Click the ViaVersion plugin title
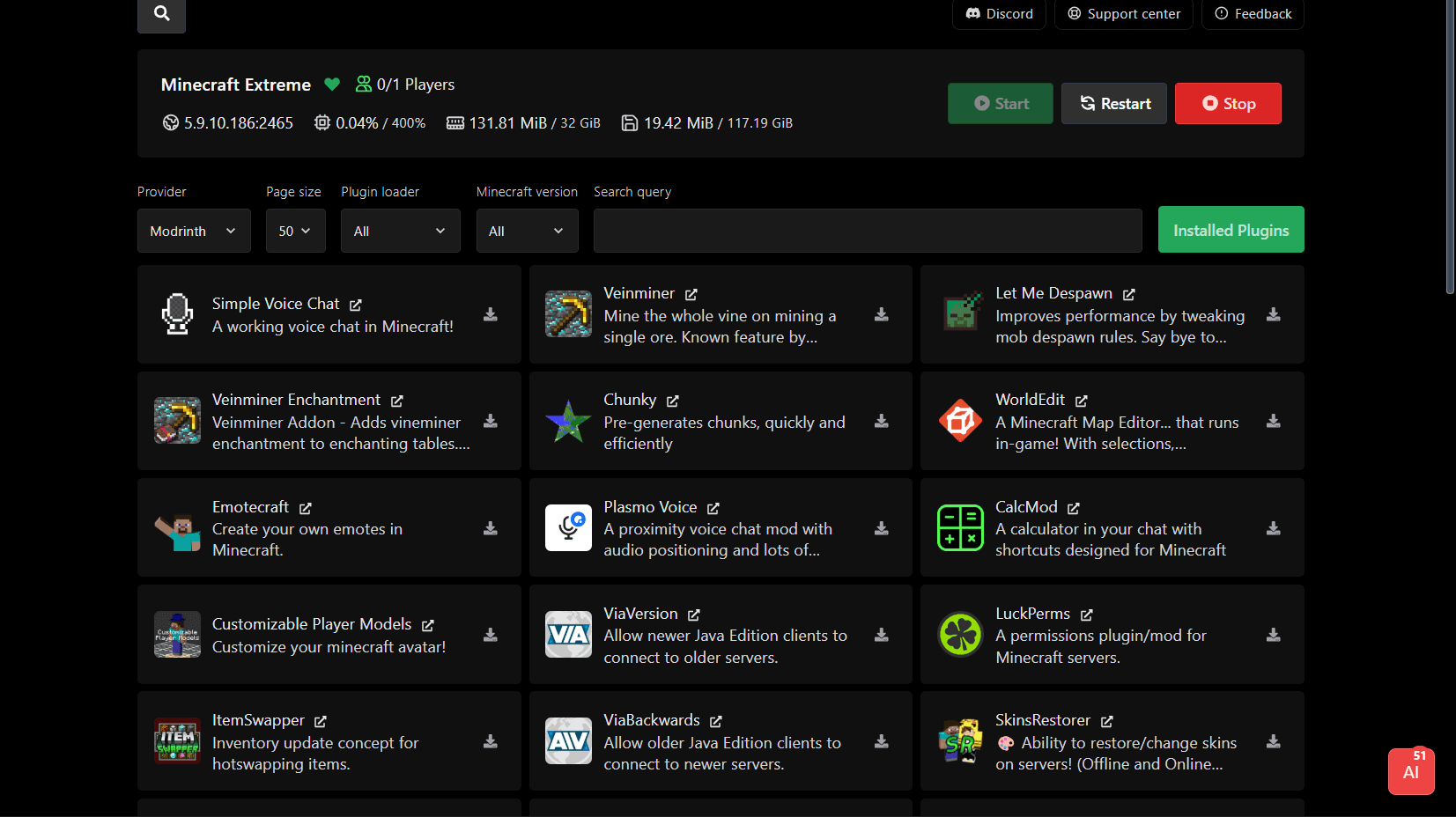 pyautogui.click(x=640, y=614)
